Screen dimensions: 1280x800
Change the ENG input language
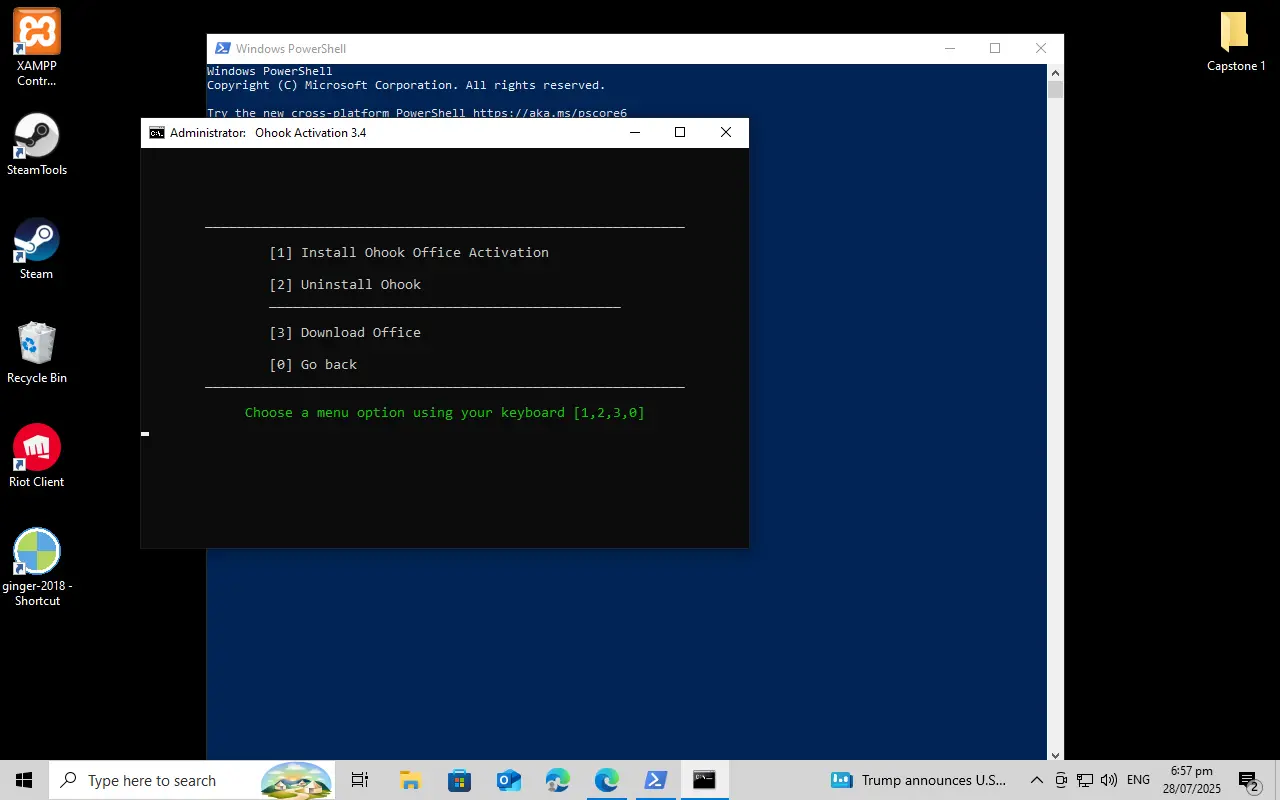(1138, 780)
